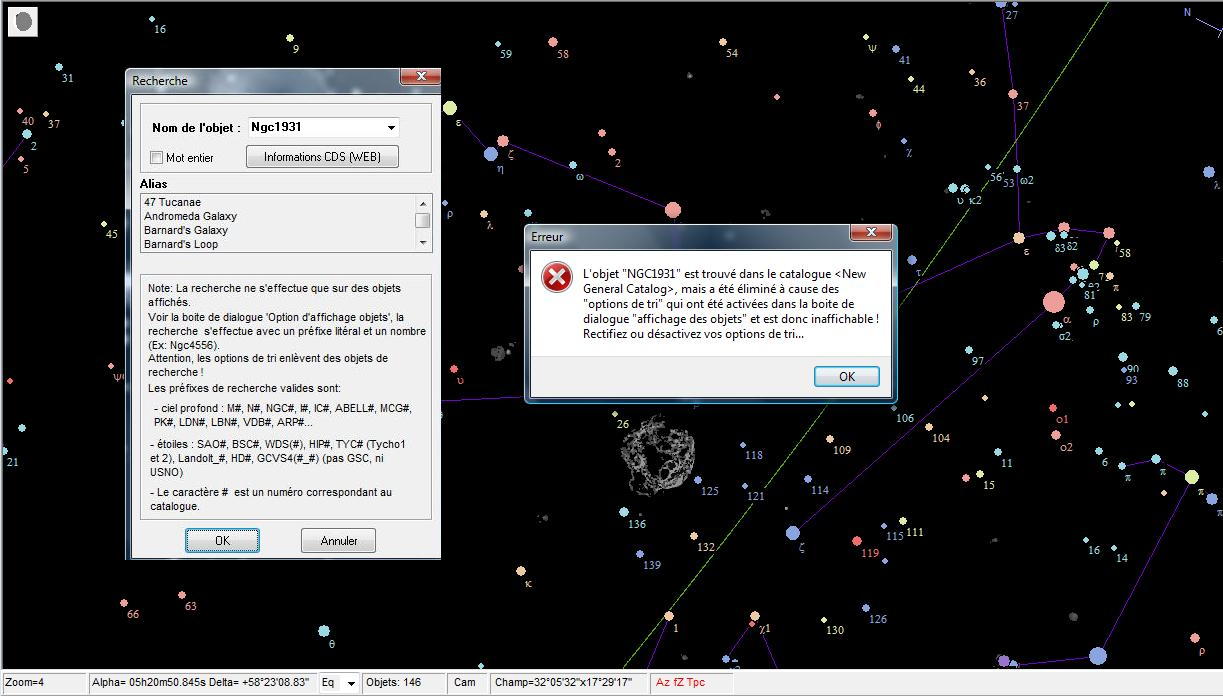This screenshot has width=1223, height=696.
Task: Click the red error icon in Erreur dialog
Action: pos(556,277)
